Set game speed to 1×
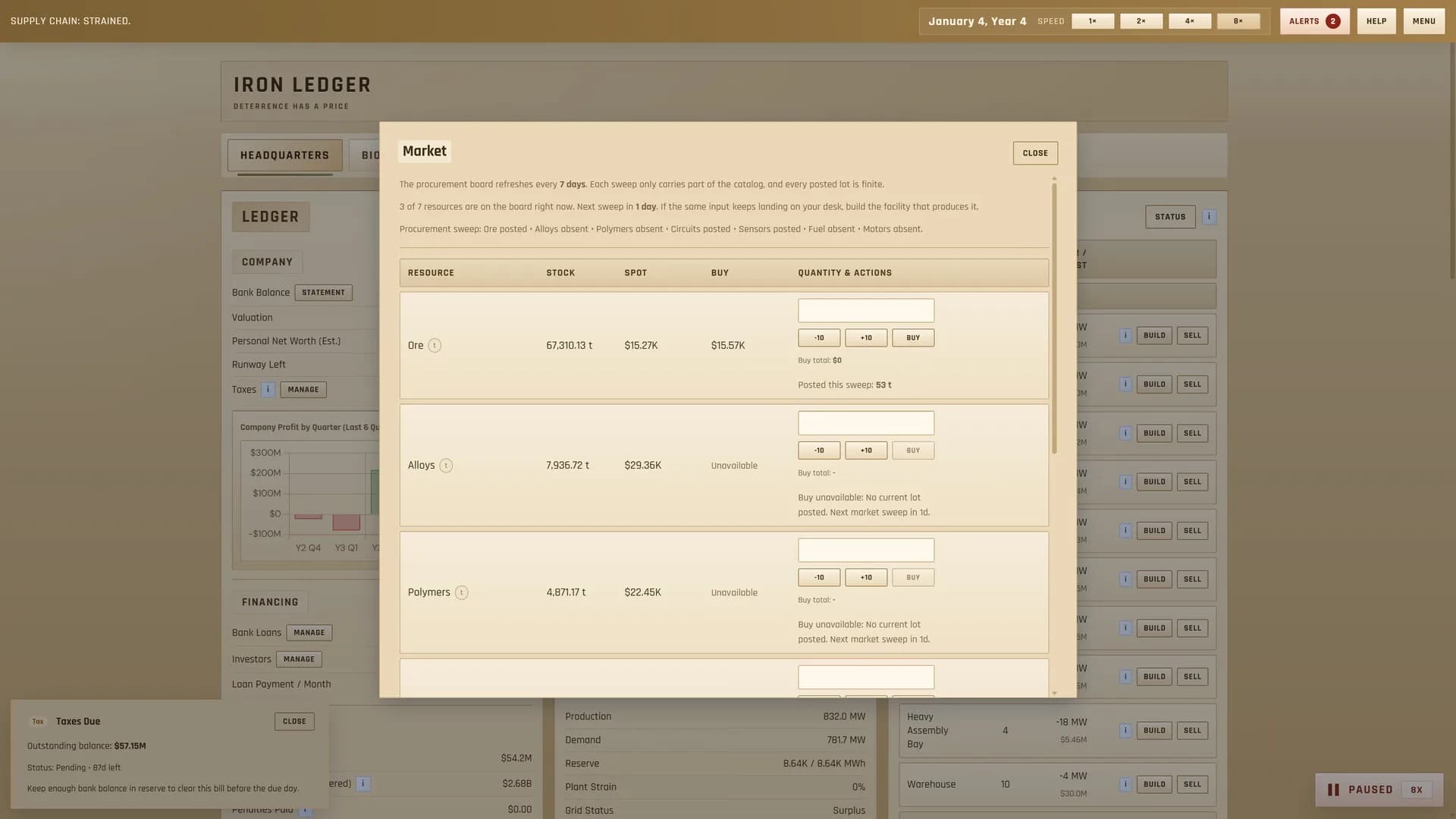Screen dimensions: 1456x819 click(x=1093, y=21)
